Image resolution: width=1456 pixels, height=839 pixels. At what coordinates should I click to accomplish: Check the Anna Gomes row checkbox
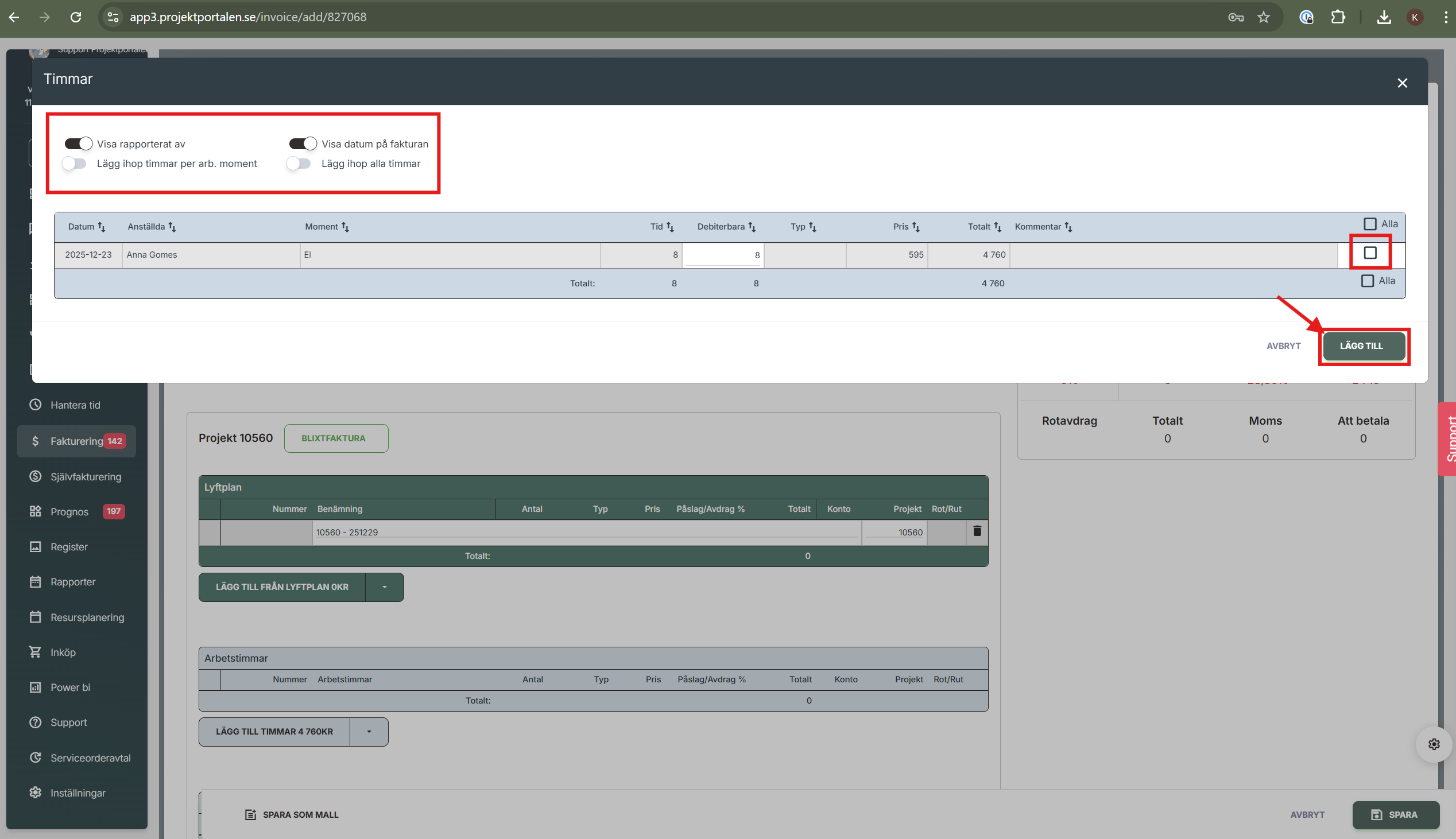coord(1369,253)
